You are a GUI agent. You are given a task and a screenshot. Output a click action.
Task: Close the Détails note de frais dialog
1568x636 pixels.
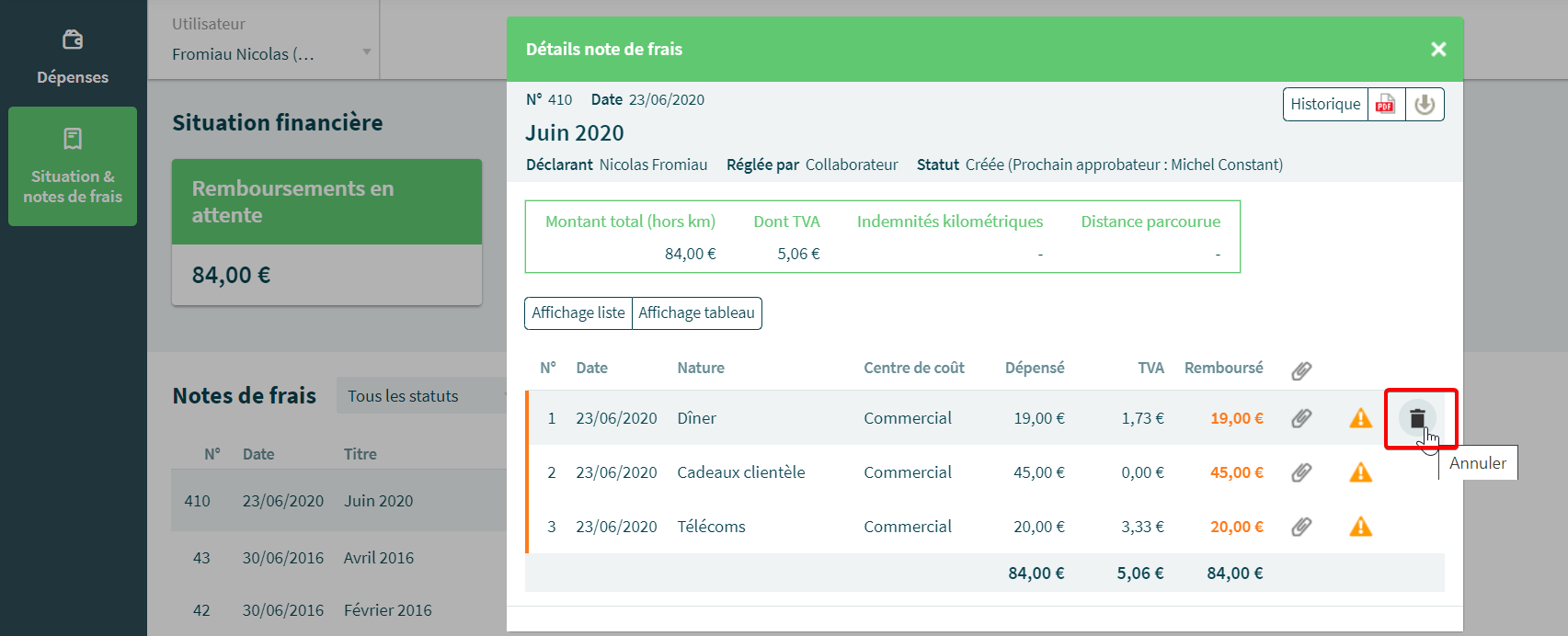tap(1438, 50)
